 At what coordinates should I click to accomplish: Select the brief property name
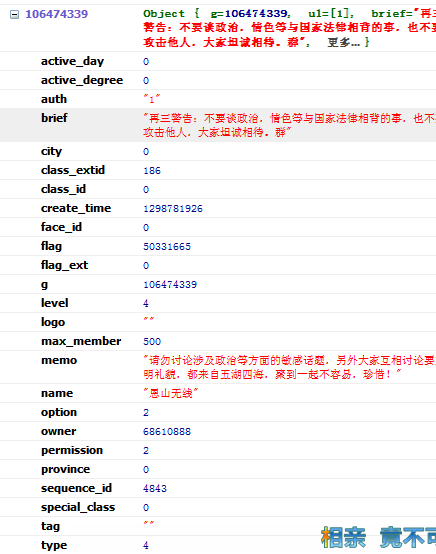pyautogui.click(x=54, y=118)
